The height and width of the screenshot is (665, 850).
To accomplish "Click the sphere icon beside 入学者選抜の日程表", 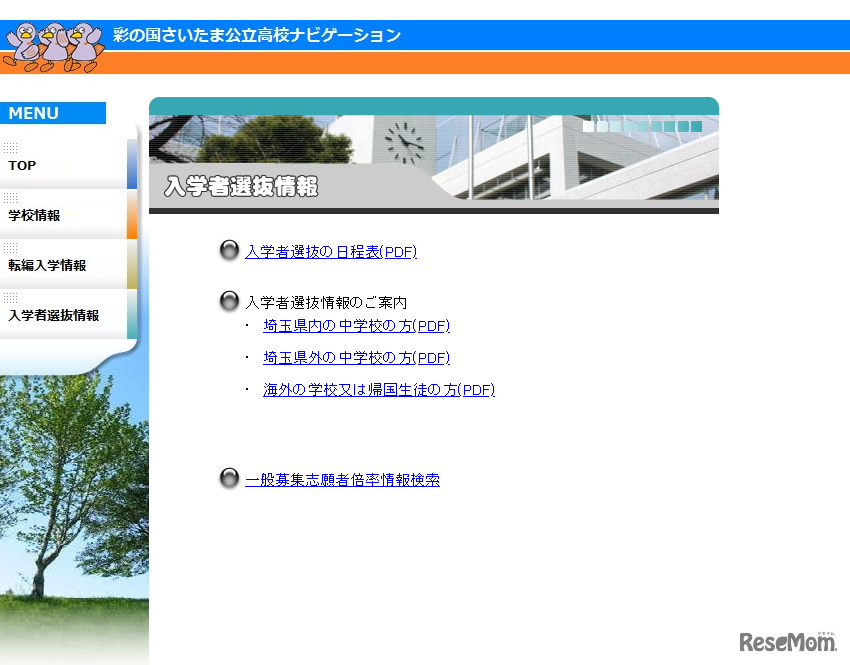I will [x=229, y=250].
